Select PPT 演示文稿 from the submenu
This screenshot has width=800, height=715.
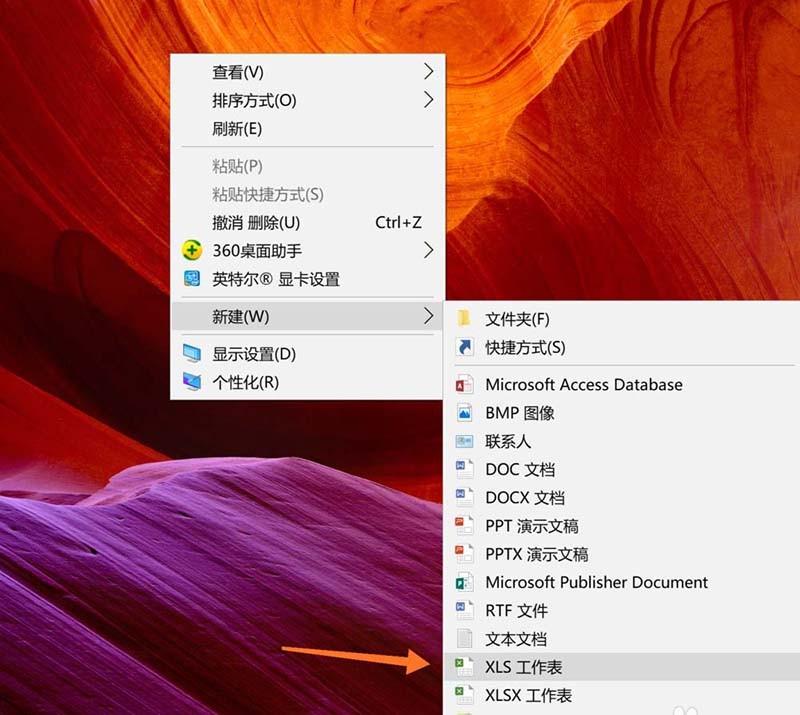coord(531,525)
